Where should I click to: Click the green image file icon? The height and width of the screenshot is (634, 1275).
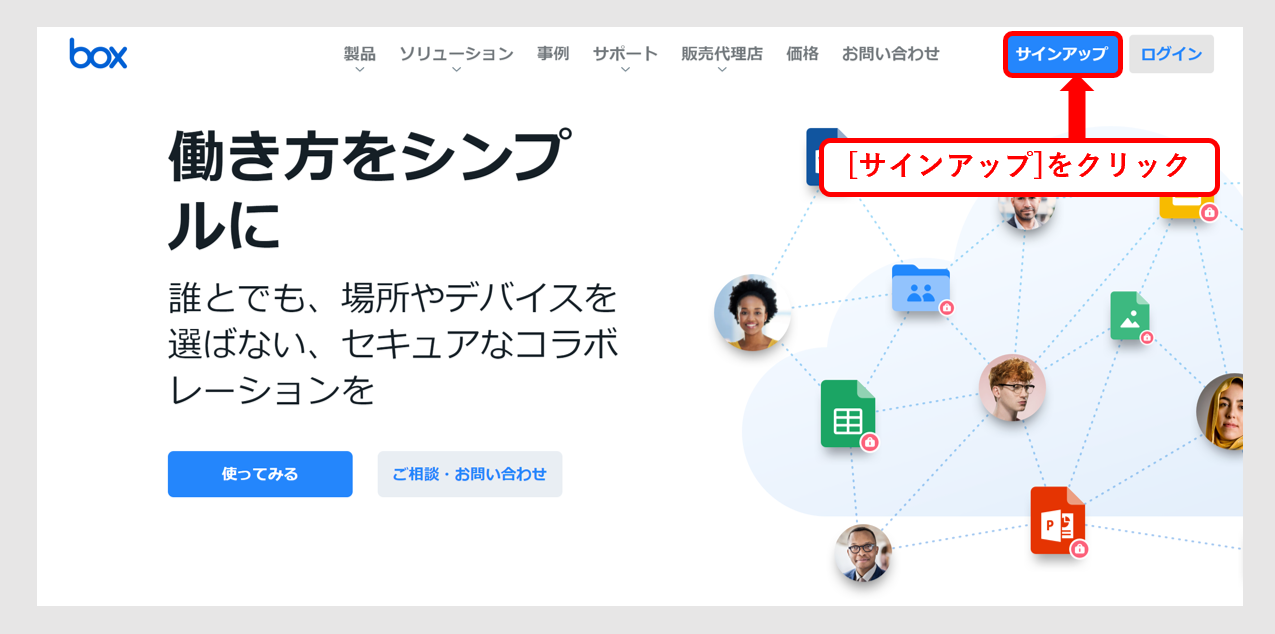[x=1130, y=316]
